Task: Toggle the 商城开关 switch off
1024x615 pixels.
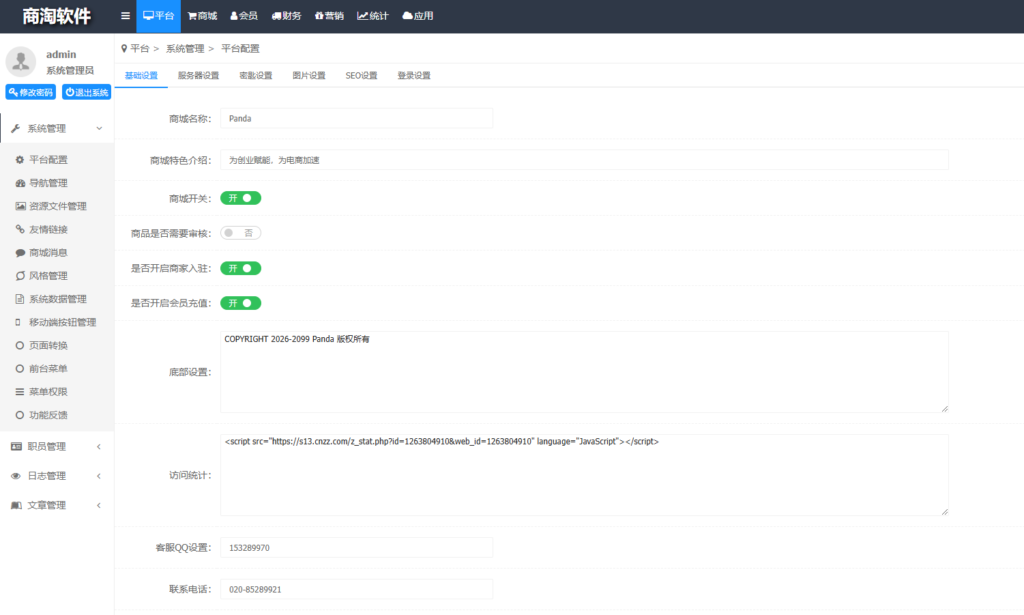Action: 240,198
